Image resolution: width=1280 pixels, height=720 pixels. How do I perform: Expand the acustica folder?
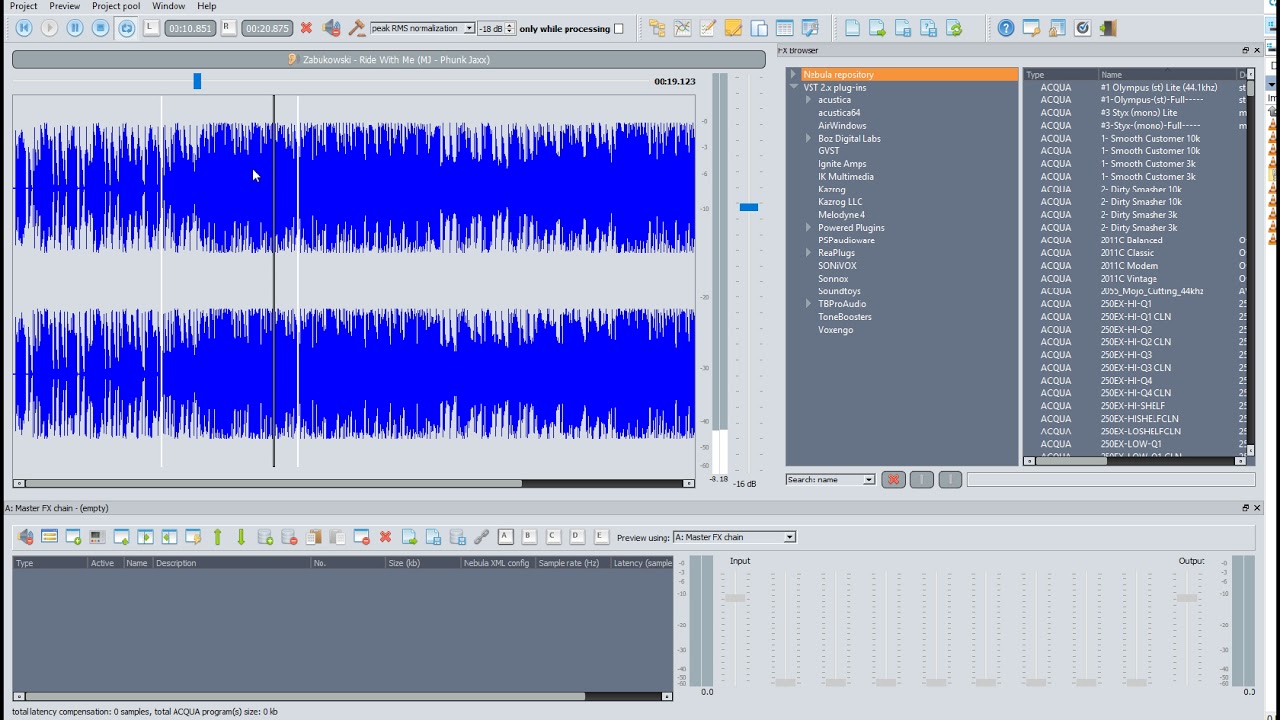(x=808, y=100)
